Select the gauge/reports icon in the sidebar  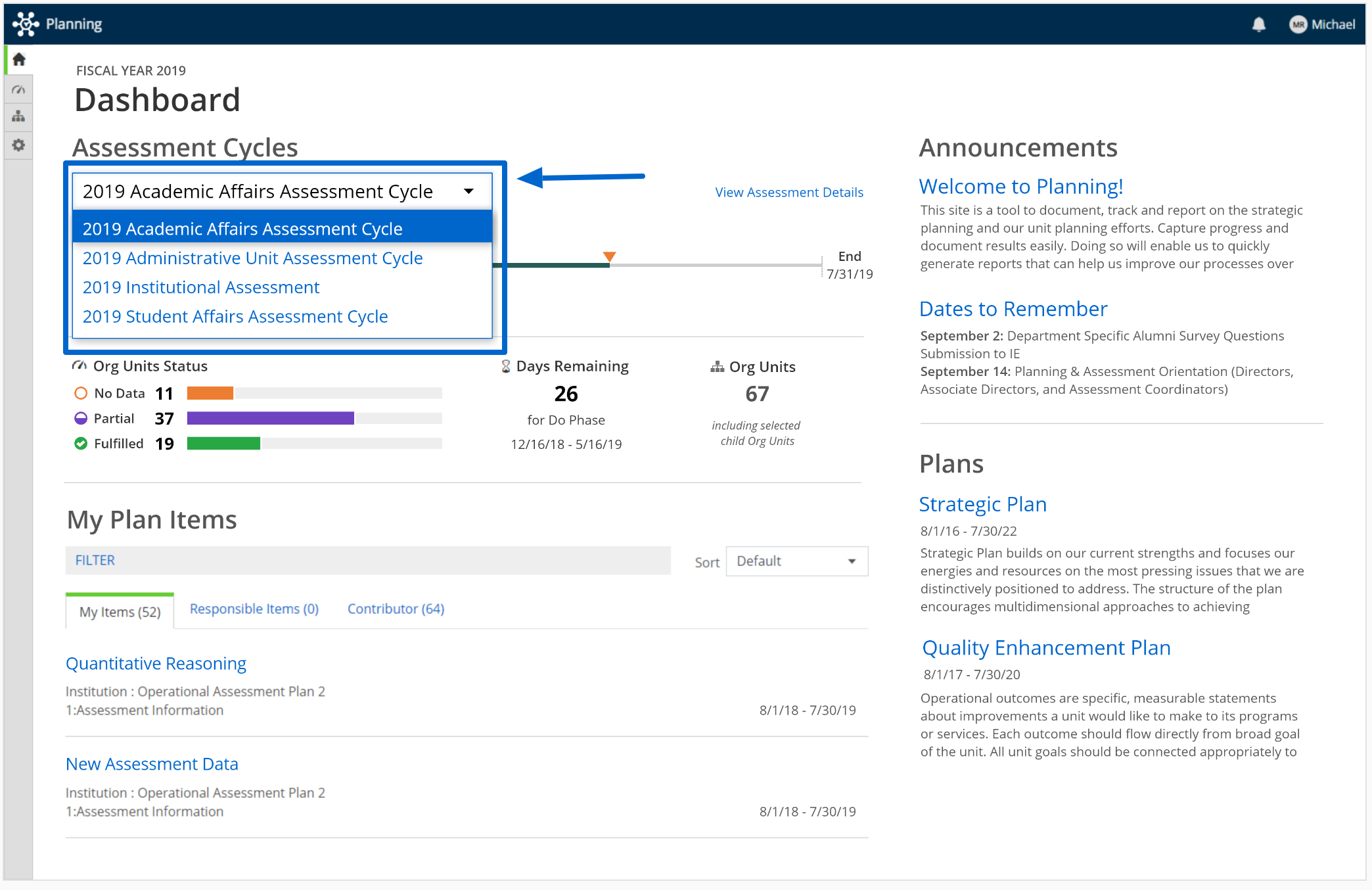[18, 89]
